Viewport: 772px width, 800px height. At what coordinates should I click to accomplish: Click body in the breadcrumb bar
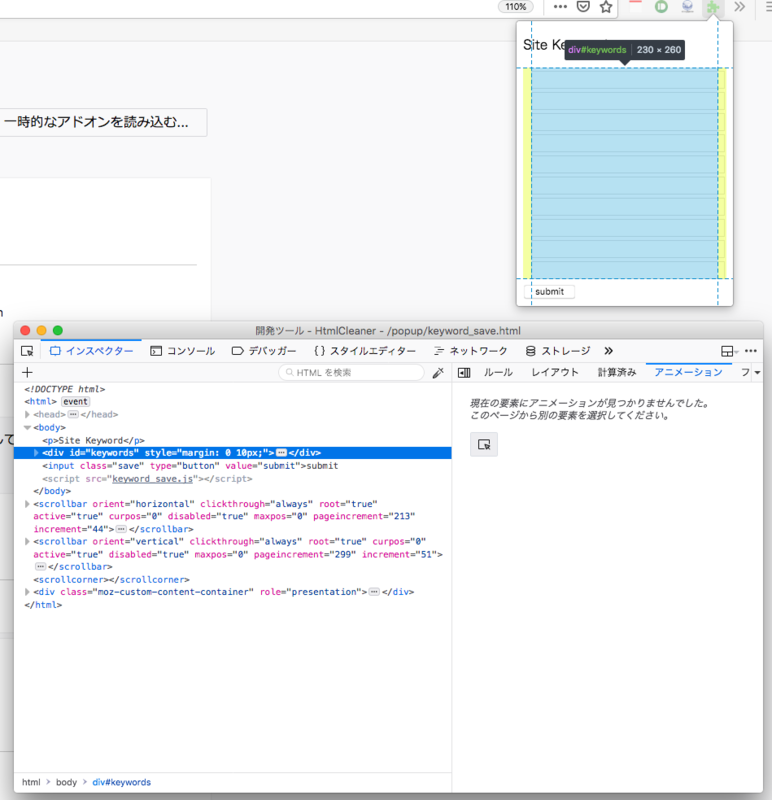coord(66,782)
